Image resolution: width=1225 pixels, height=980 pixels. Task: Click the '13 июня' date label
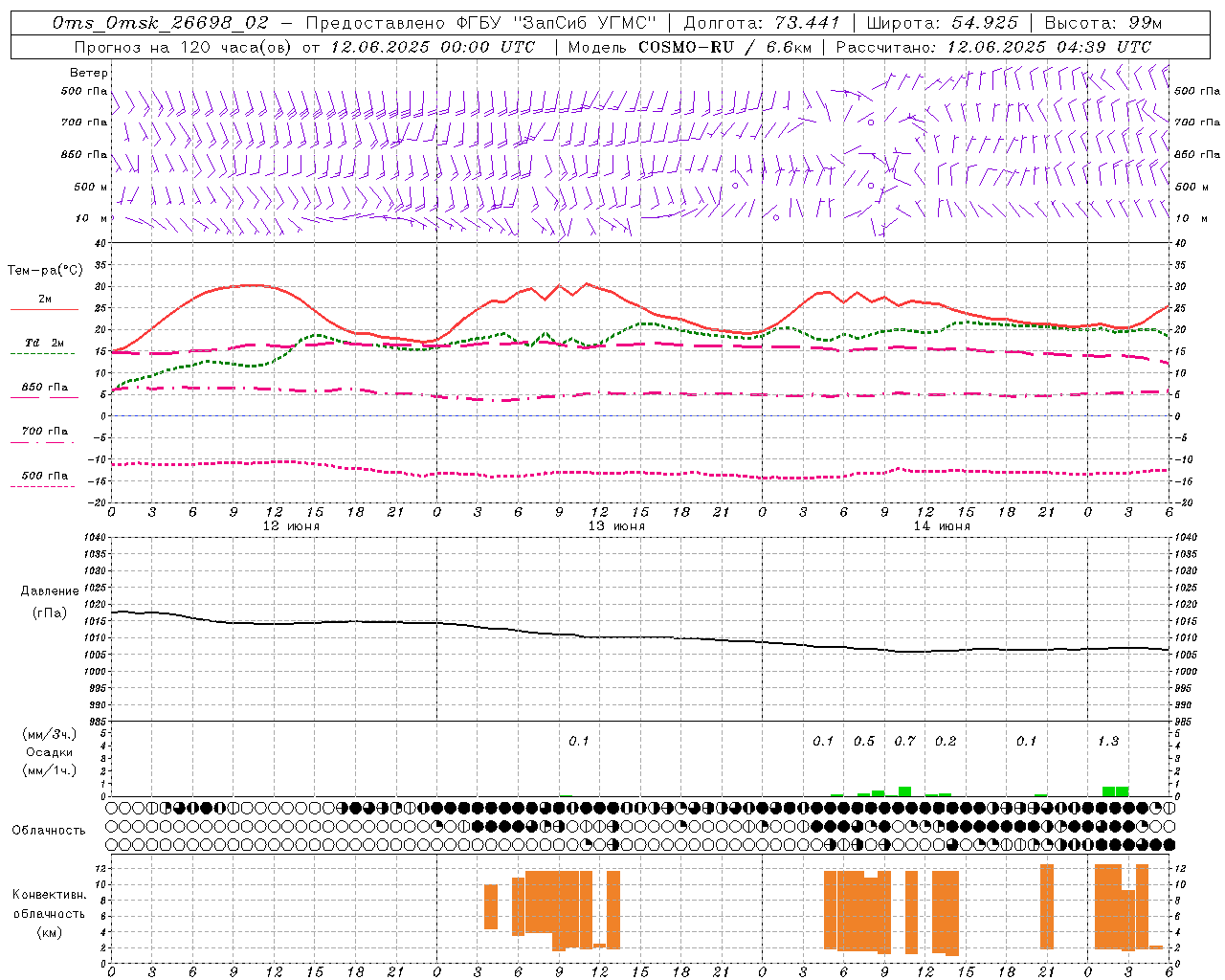[x=616, y=525]
